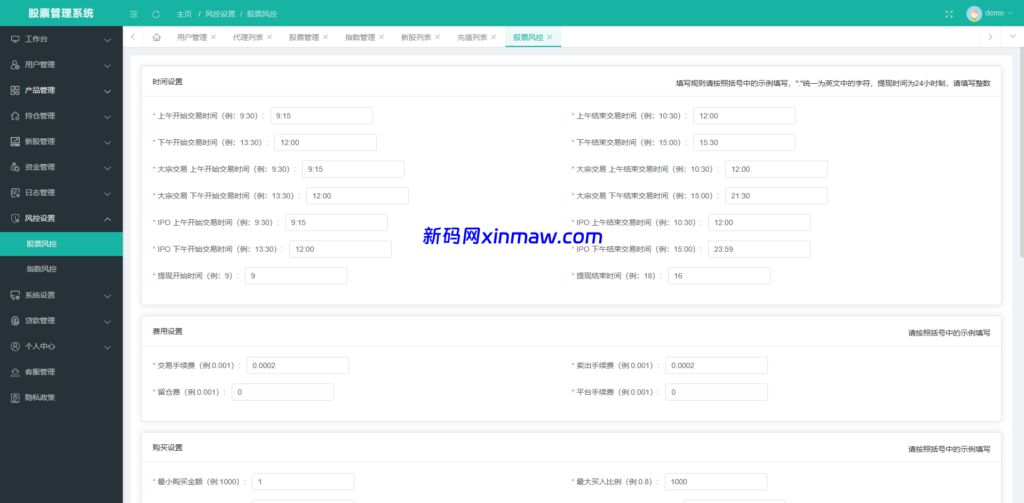Click the 交易手续费 input field
The width and height of the screenshot is (1024, 503).
pyautogui.click(x=297, y=366)
